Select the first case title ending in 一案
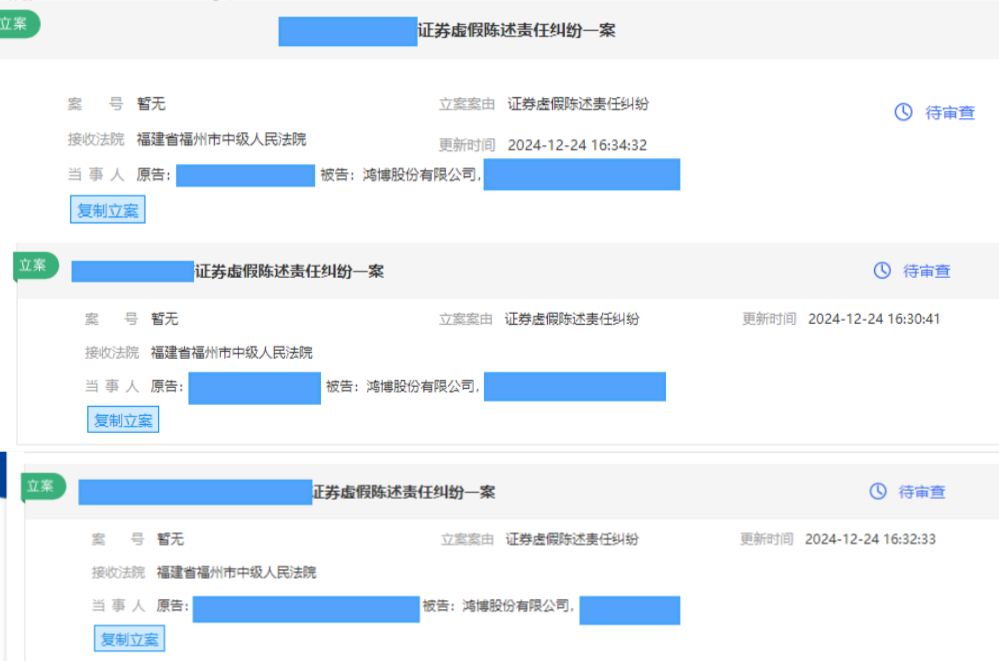The height and width of the screenshot is (661, 999). click(x=516, y=30)
